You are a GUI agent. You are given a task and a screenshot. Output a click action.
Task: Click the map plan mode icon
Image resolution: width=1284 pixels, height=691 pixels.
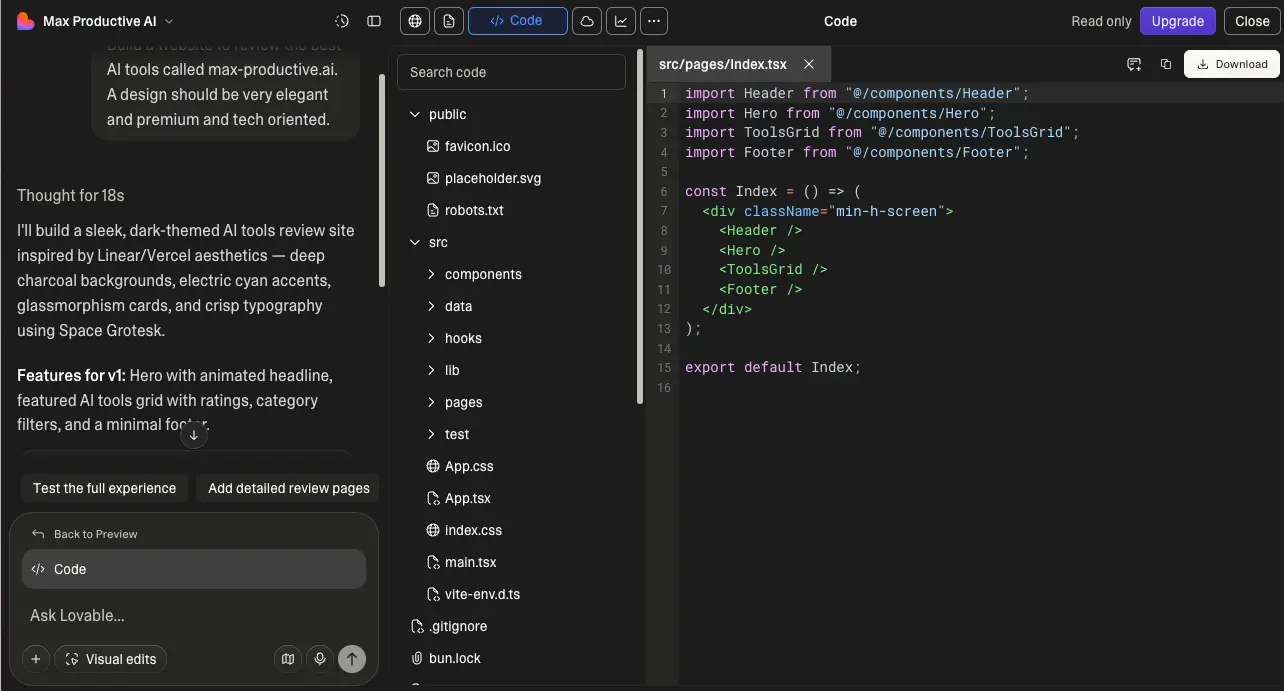(288, 659)
